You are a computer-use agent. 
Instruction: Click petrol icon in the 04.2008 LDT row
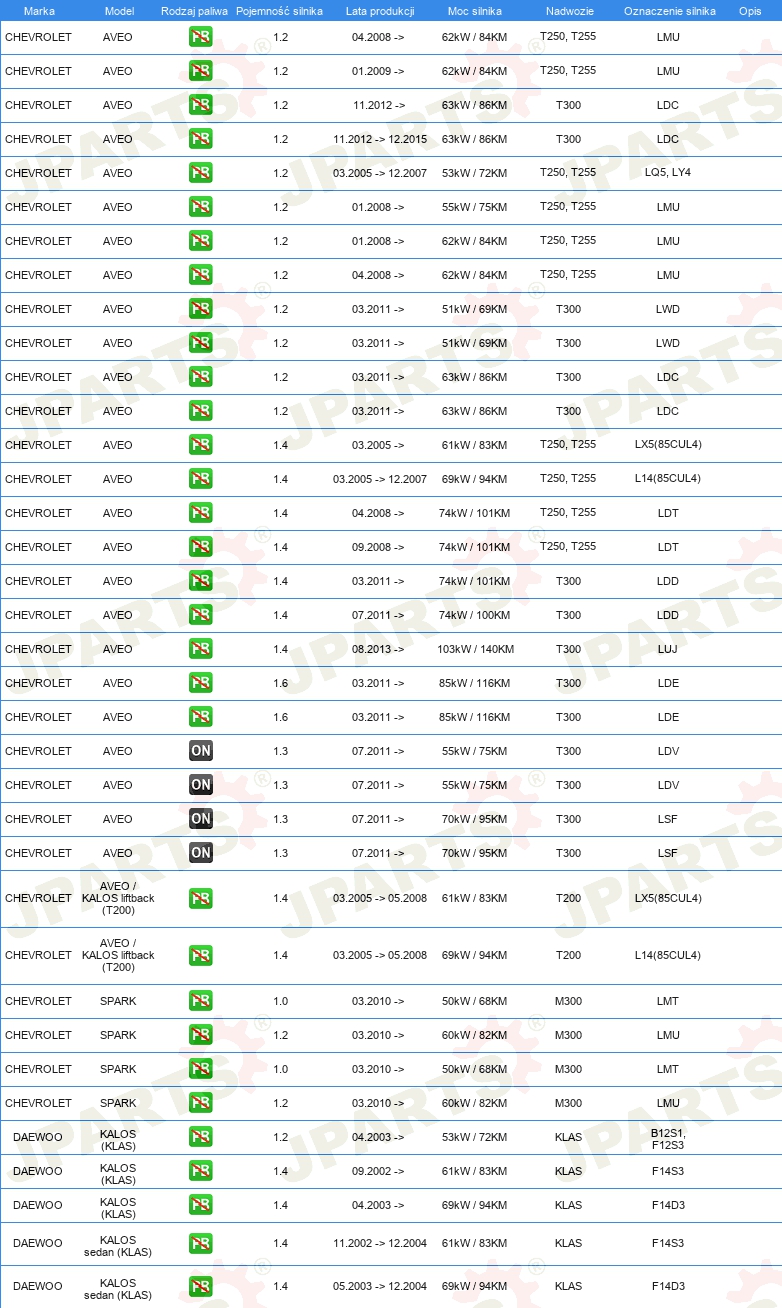[201, 513]
